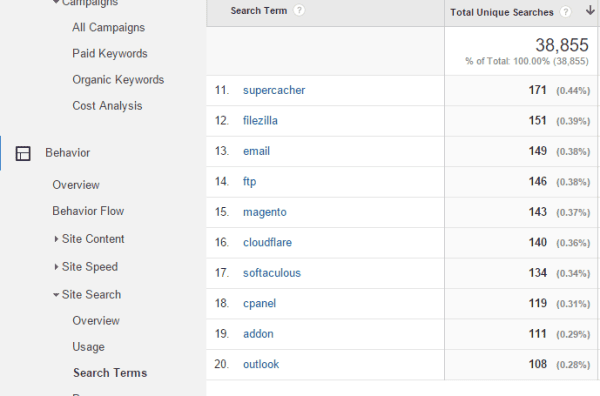The image size is (600, 396).
Task: Click the Behavior section icon
Action: 23,153
